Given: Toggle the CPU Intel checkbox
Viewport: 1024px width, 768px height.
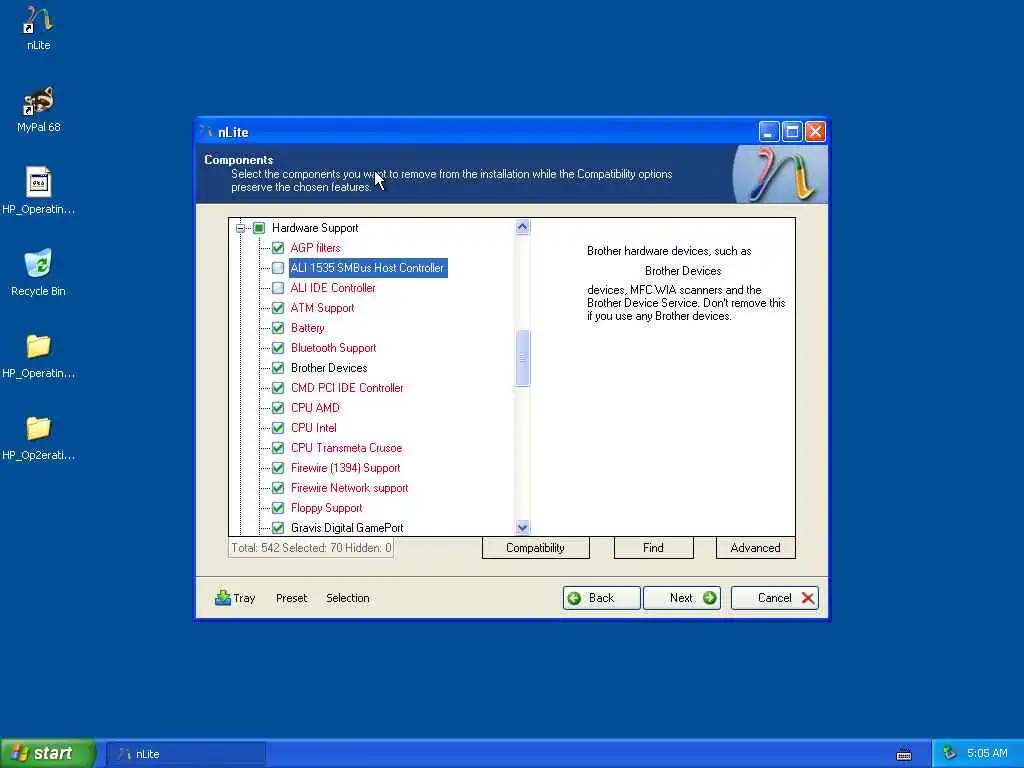Looking at the screenshot, I should (278, 428).
